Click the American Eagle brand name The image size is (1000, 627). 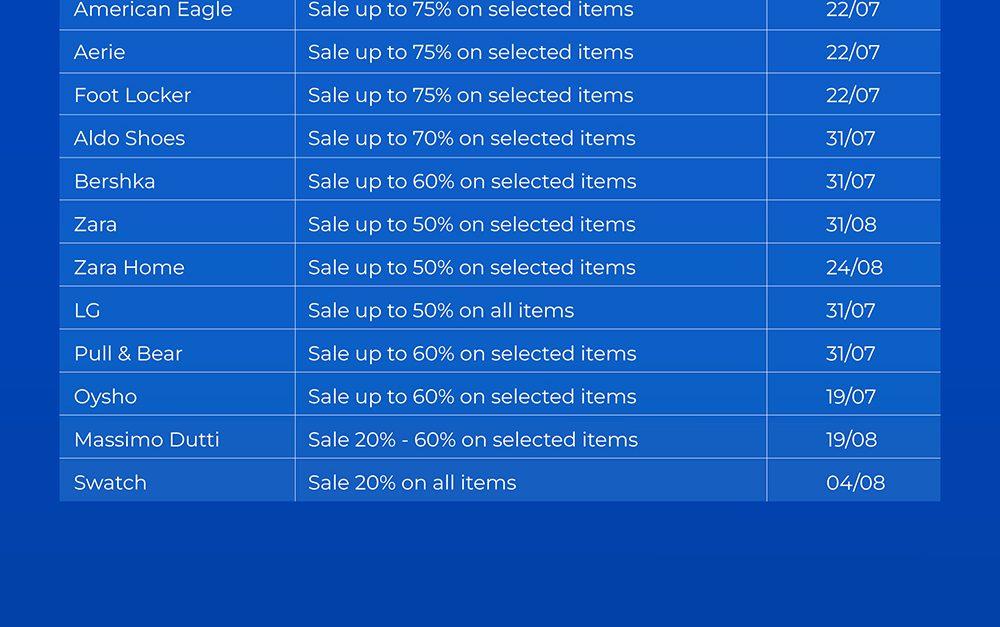point(153,10)
